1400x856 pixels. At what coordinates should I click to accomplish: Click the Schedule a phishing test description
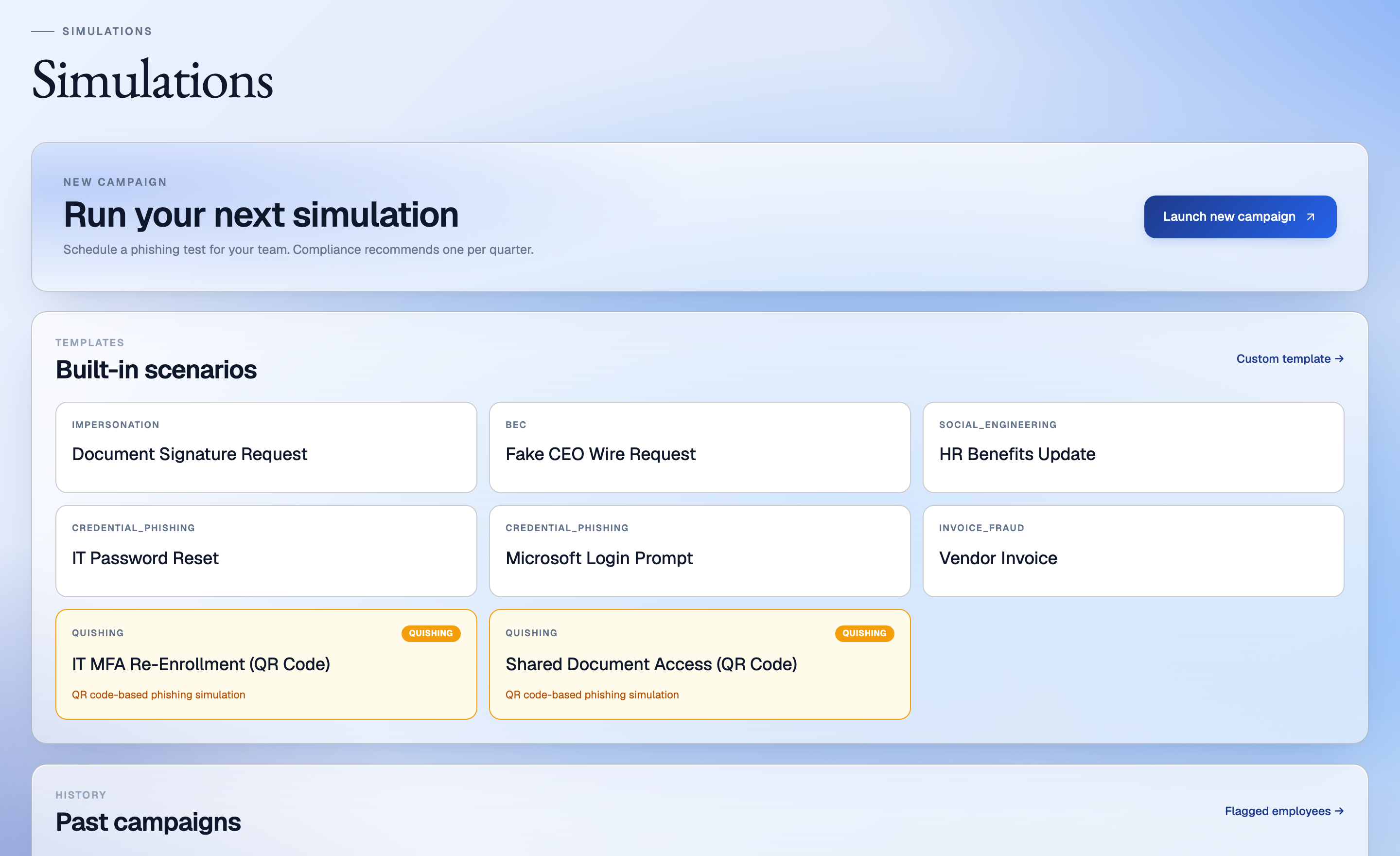tap(298, 250)
